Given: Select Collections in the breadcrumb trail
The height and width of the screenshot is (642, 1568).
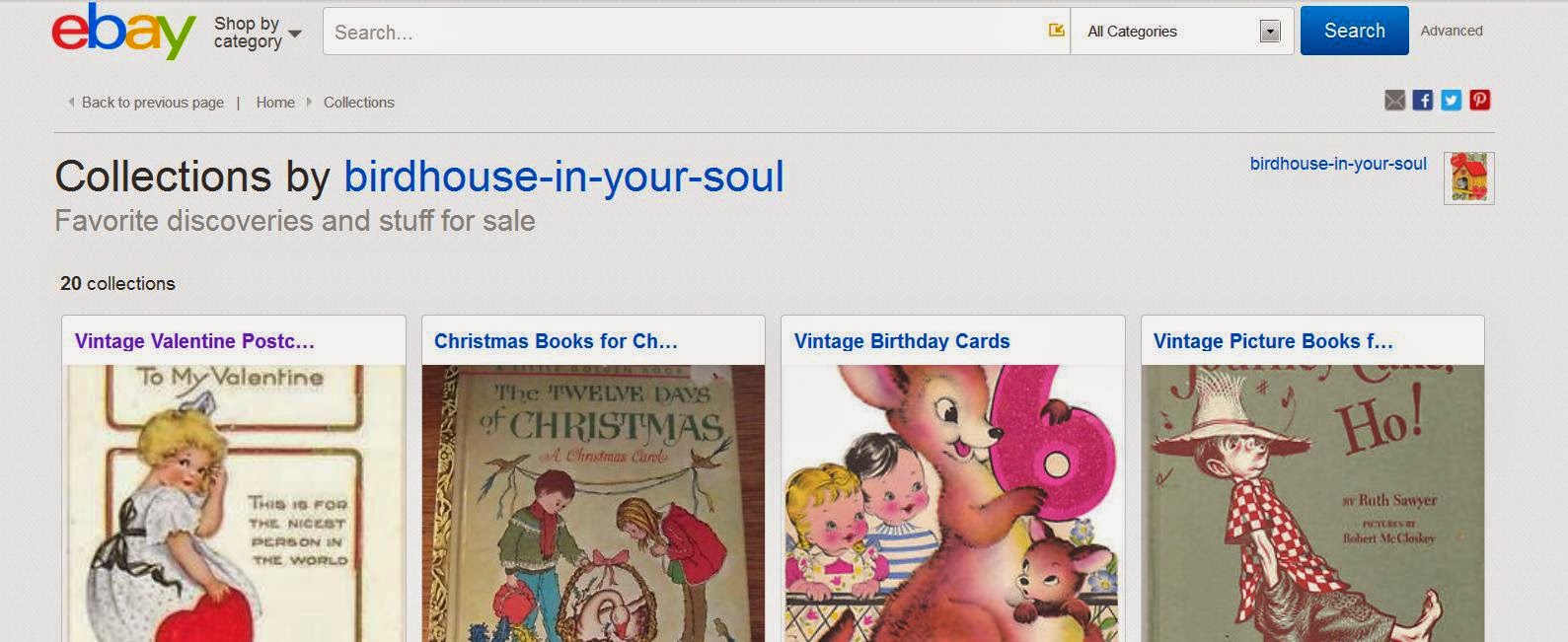Looking at the screenshot, I should [358, 102].
